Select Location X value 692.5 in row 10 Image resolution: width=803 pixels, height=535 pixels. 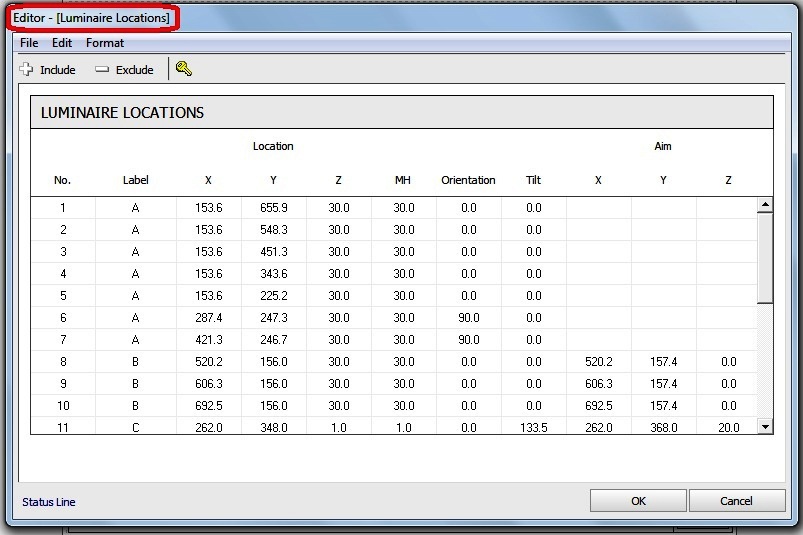[x=208, y=406]
